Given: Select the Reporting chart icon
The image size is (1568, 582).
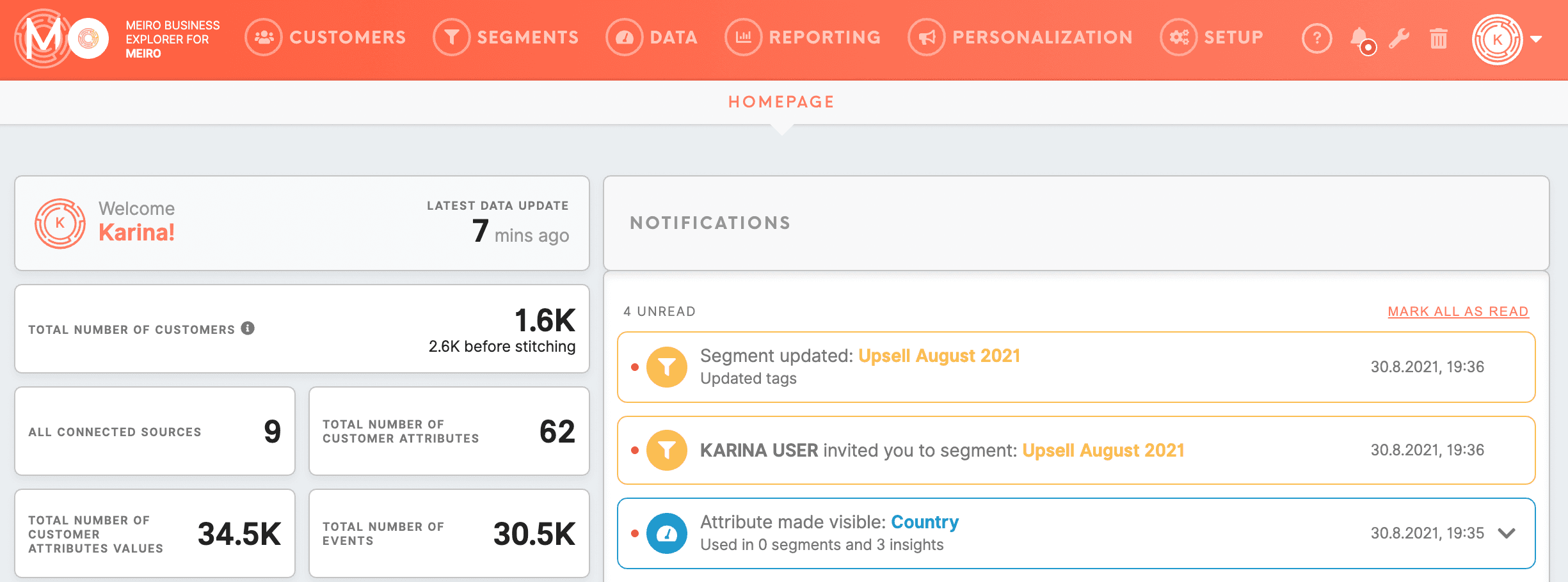Looking at the screenshot, I should 742,37.
